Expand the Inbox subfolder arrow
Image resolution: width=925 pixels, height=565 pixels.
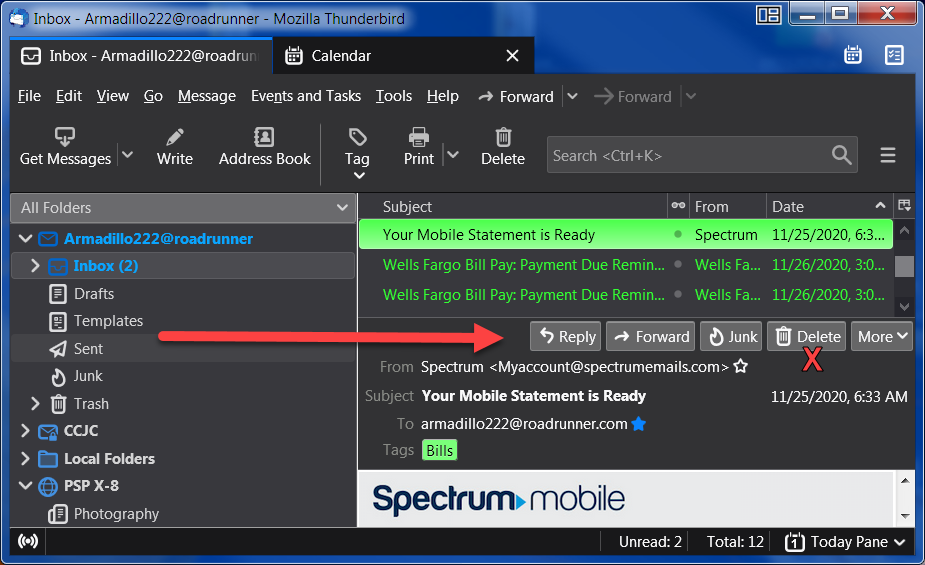point(35,265)
